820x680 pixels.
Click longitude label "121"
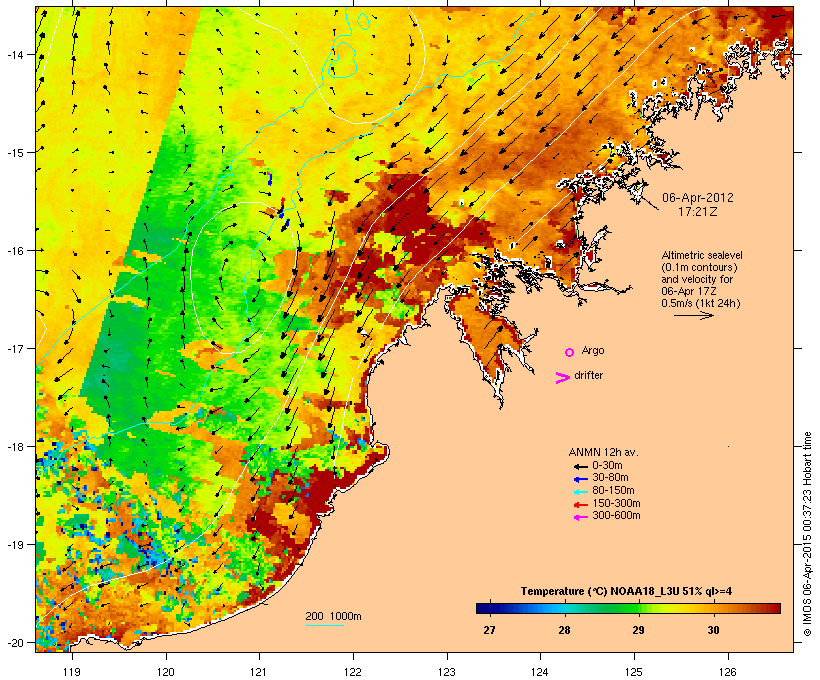click(x=259, y=672)
